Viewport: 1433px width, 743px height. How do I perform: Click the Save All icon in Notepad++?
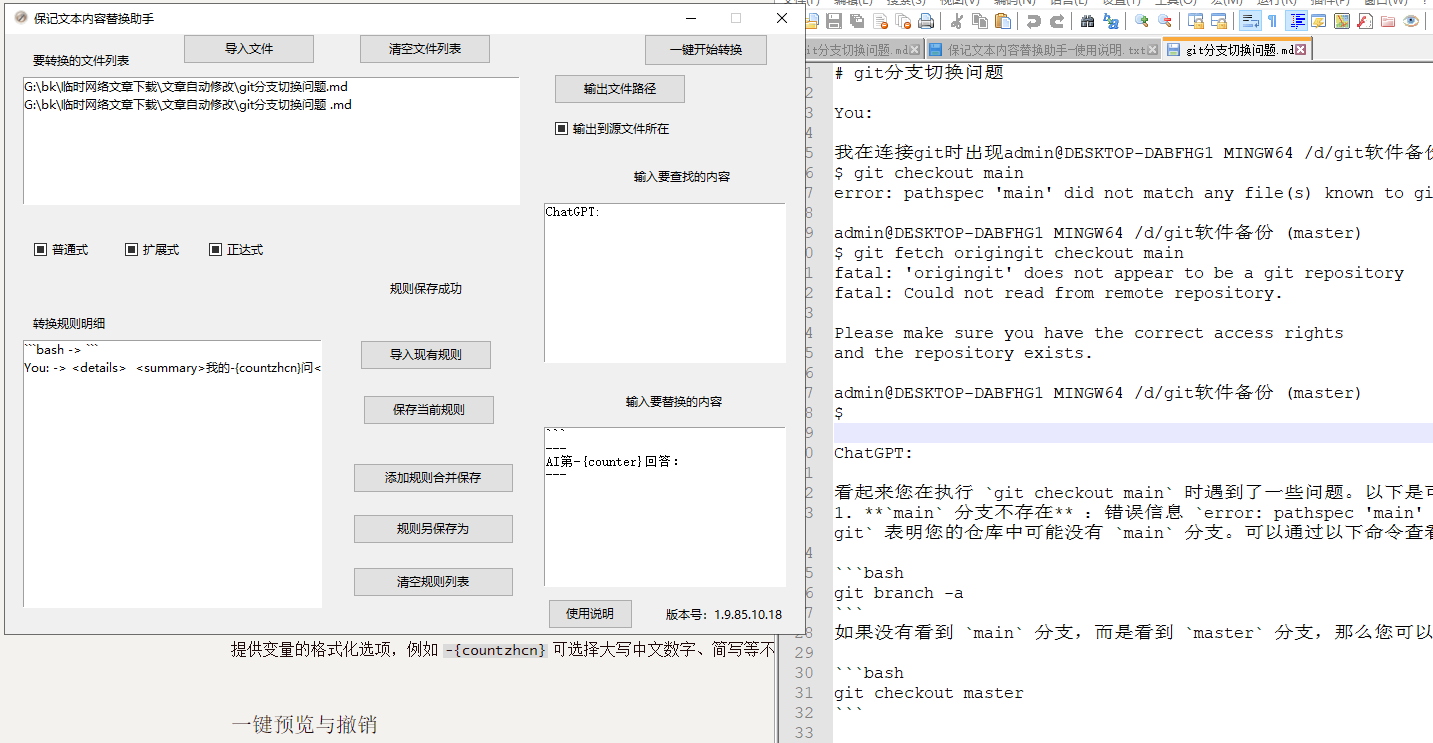[857, 21]
